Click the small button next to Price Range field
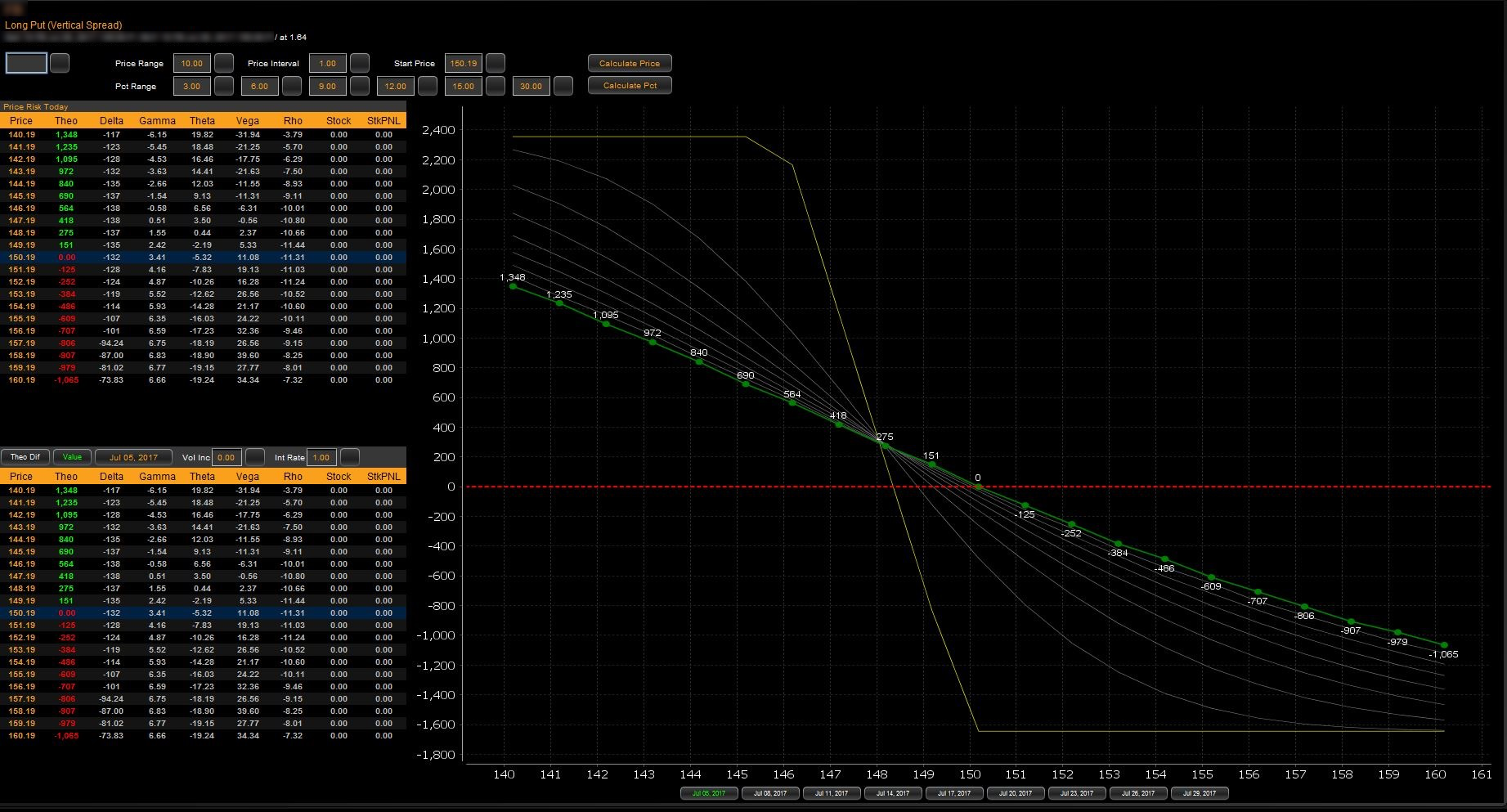 coord(224,63)
